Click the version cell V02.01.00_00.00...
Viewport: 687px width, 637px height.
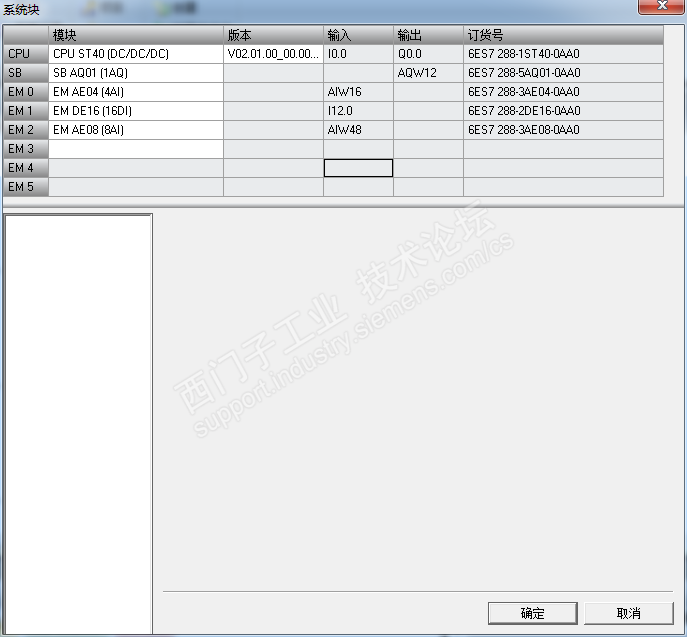(x=273, y=54)
